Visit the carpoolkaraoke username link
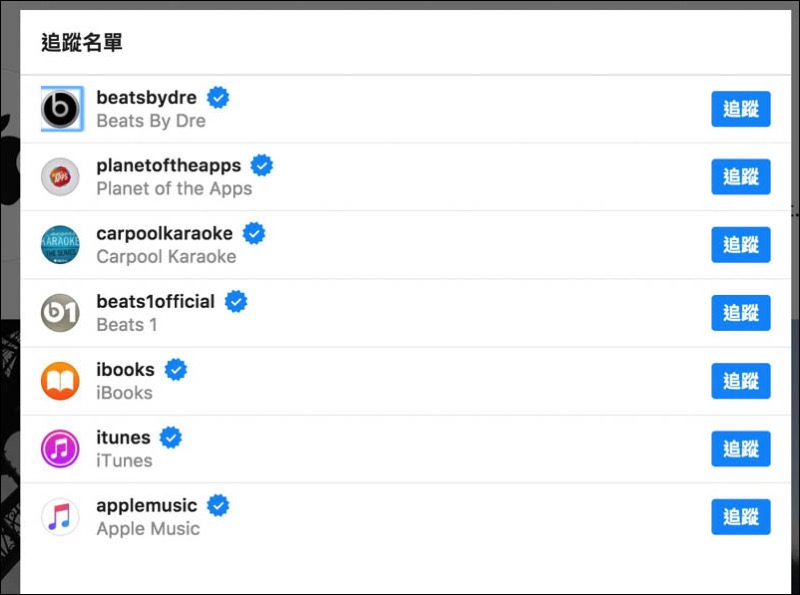Screen dimensions: 800x595 tap(165, 233)
